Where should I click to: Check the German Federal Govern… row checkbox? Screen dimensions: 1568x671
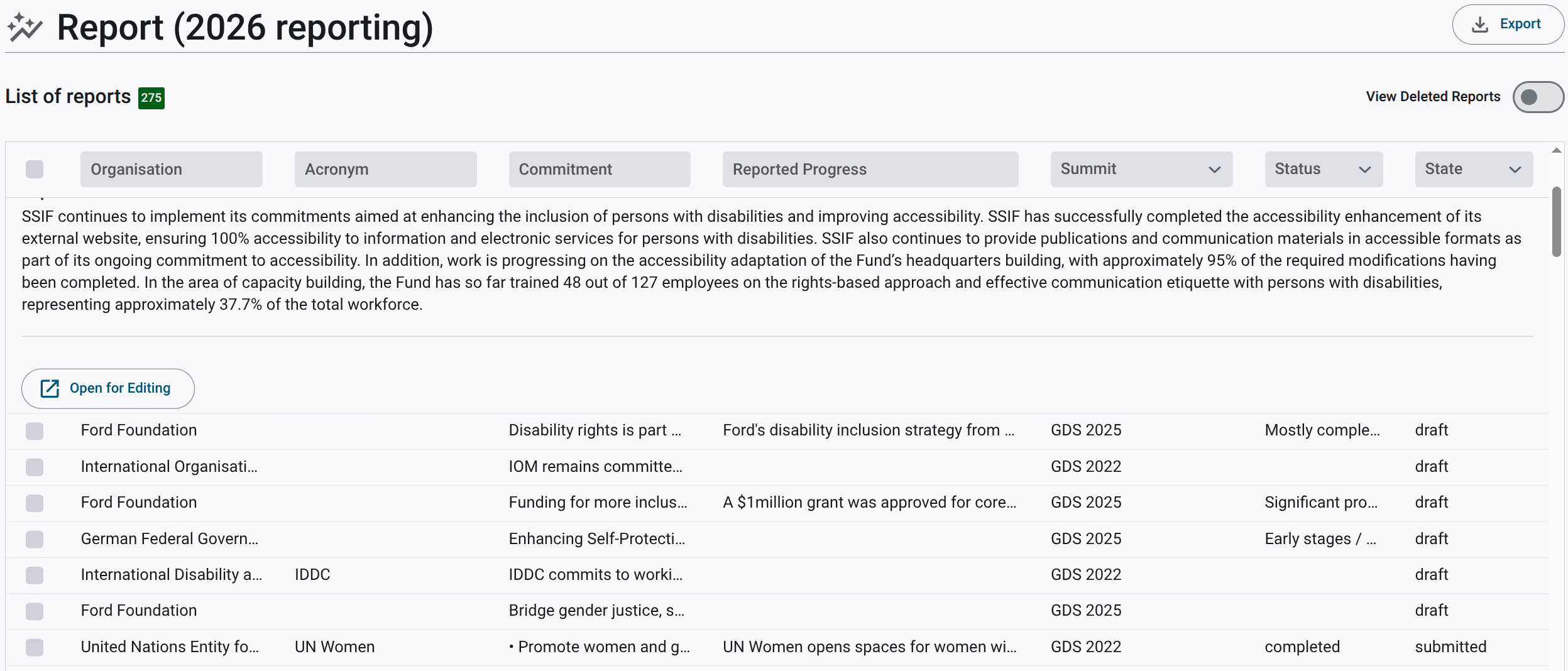tap(35, 539)
